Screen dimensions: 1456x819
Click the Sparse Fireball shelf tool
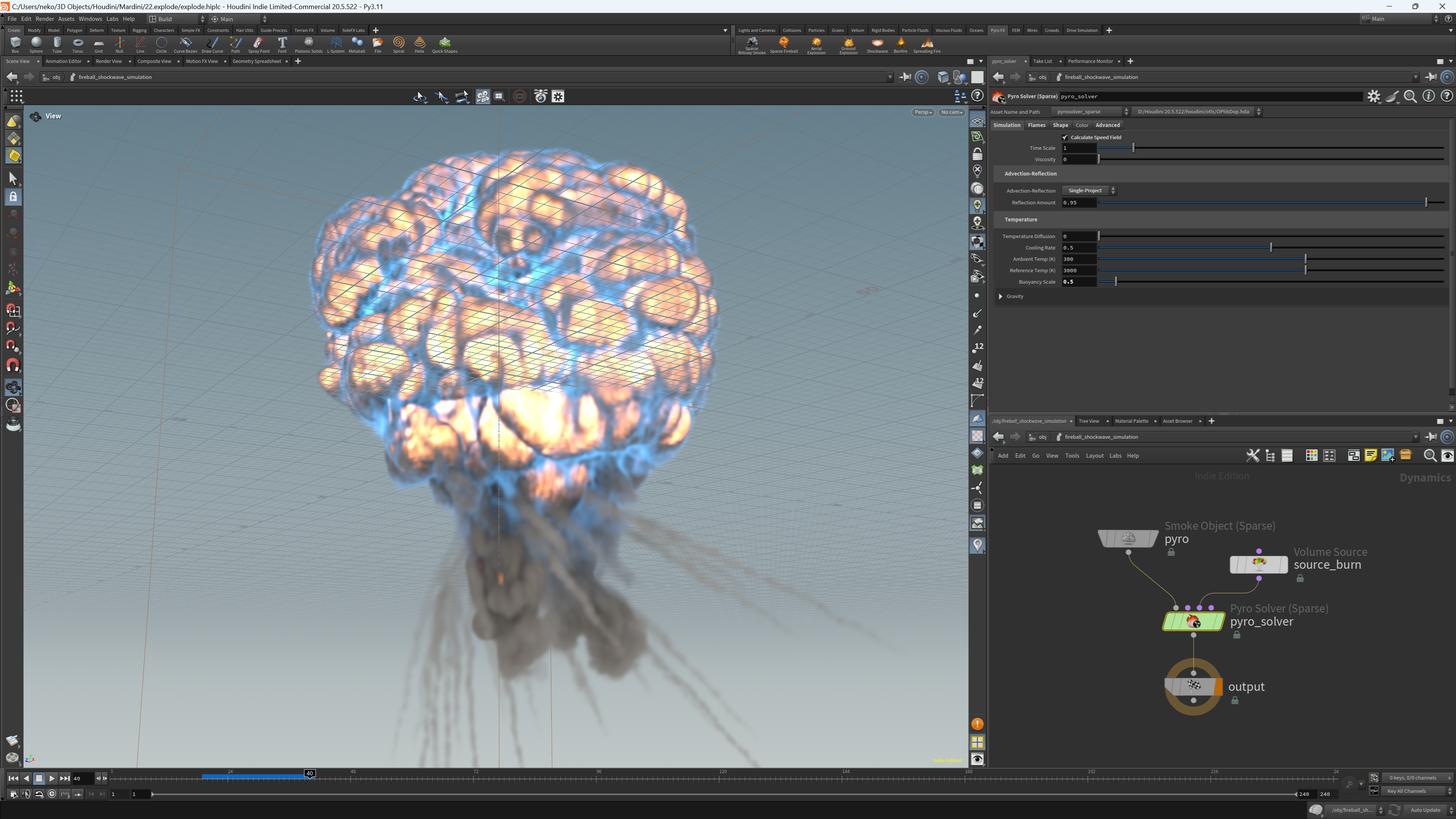(x=783, y=45)
